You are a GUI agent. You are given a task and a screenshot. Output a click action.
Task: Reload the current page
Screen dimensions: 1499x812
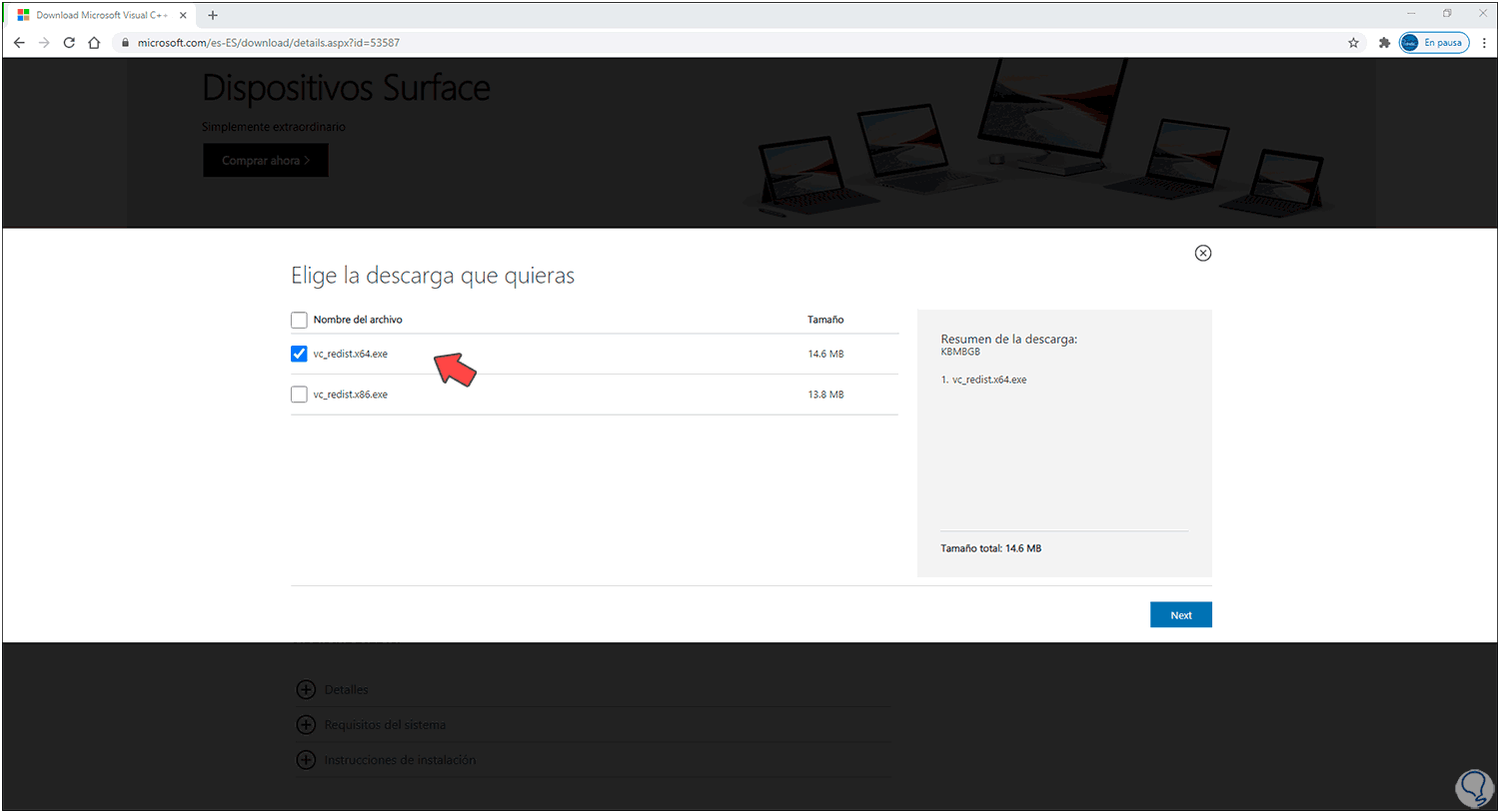69,43
